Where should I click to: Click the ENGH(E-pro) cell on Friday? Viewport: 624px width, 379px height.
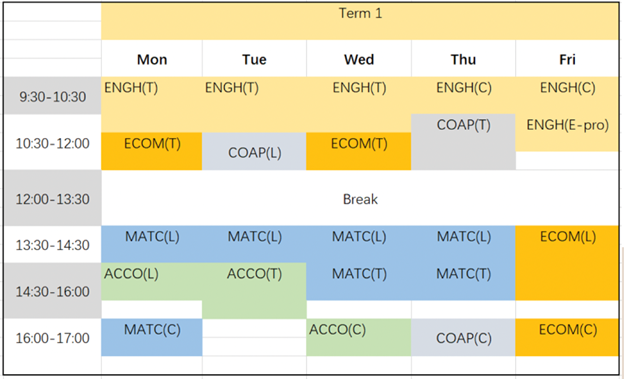pyautogui.click(x=567, y=133)
